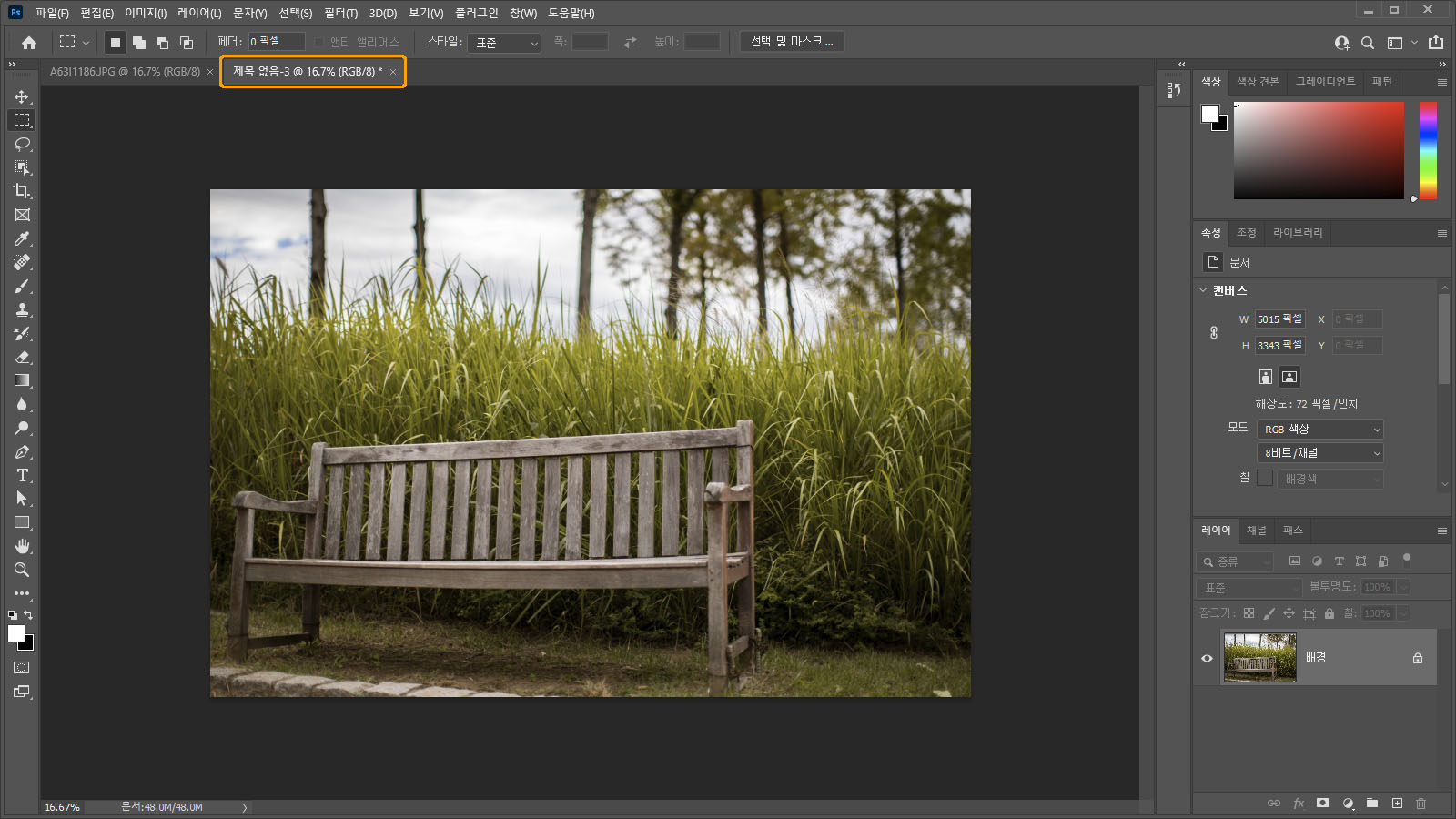
Task: Select the Crop tool
Action: (22, 191)
